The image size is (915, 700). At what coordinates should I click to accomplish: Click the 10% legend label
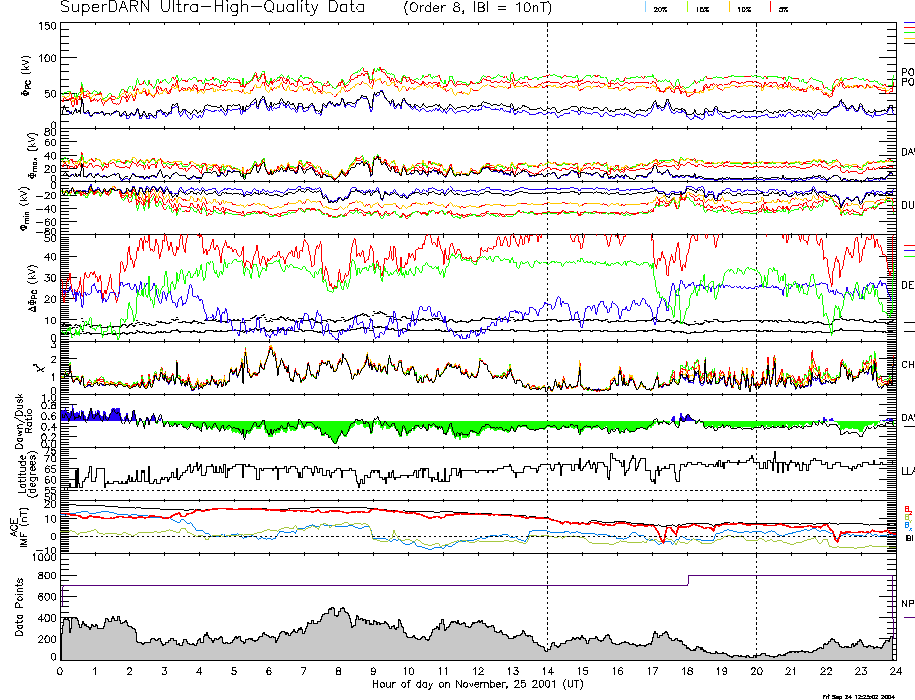tap(744, 8)
